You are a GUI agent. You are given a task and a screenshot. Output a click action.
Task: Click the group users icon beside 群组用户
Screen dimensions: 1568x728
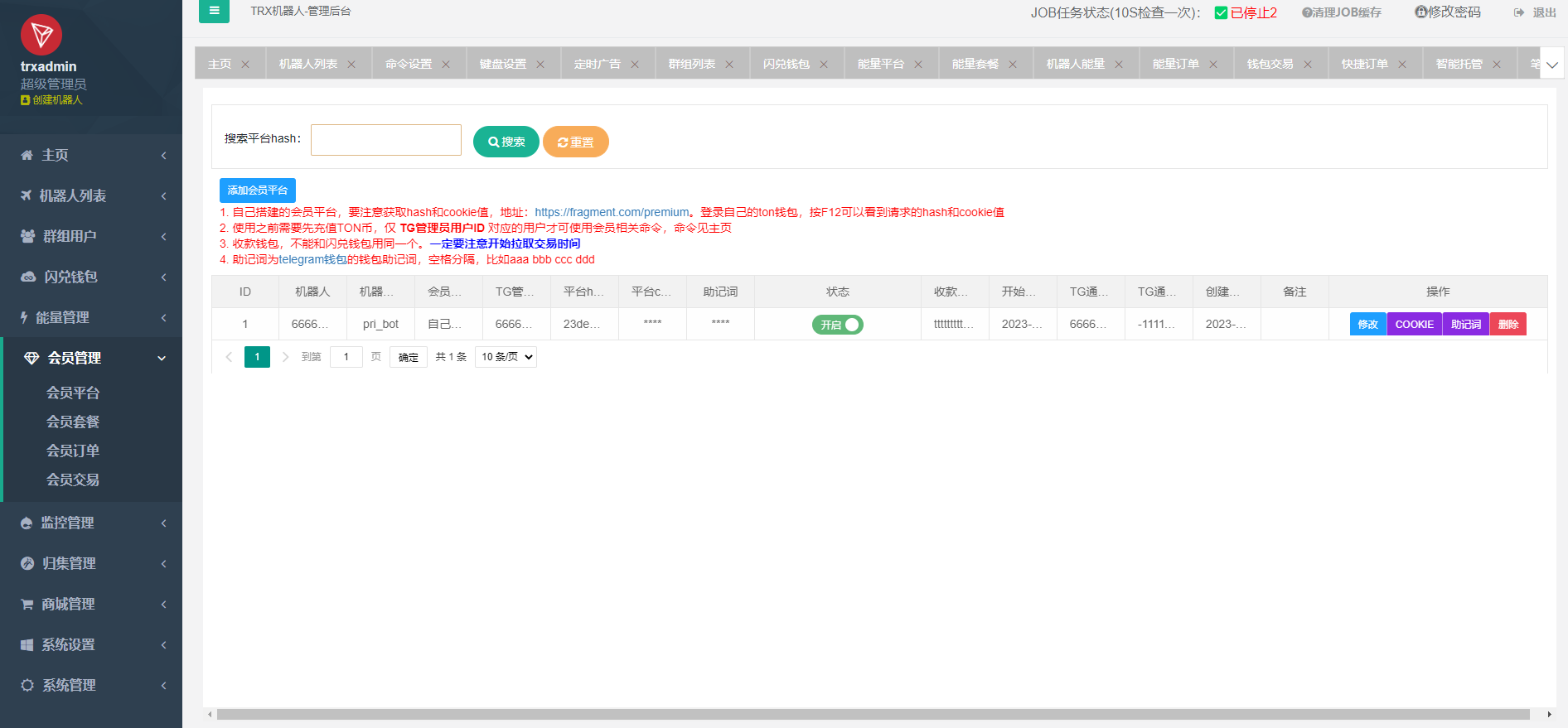click(27, 236)
